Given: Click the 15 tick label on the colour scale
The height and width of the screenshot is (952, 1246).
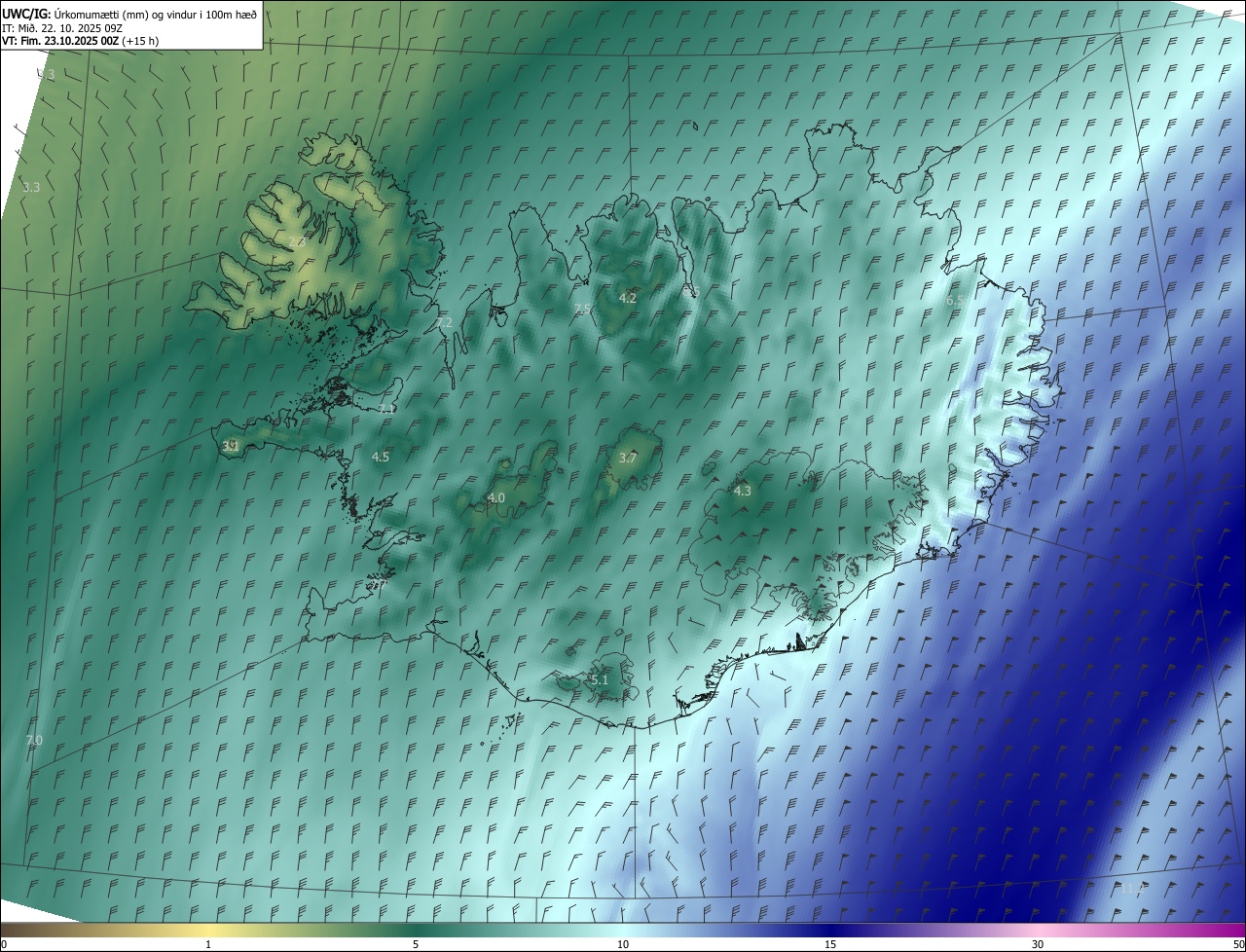Looking at the screenshot, I should click(830, 944).
